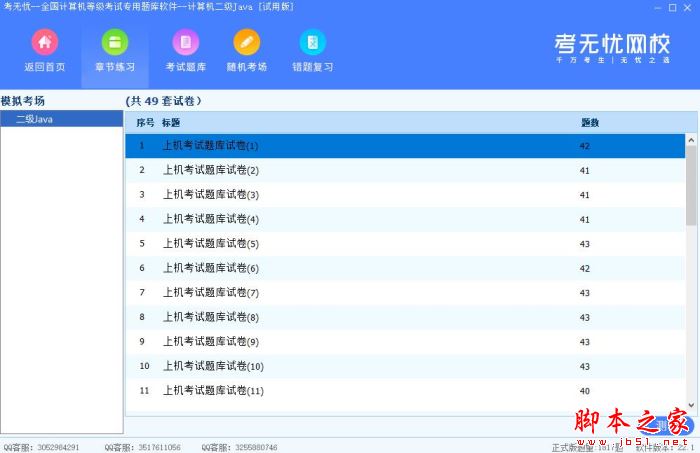Click the 标题 column header
700x453 pixels.
tap(171, 123)
